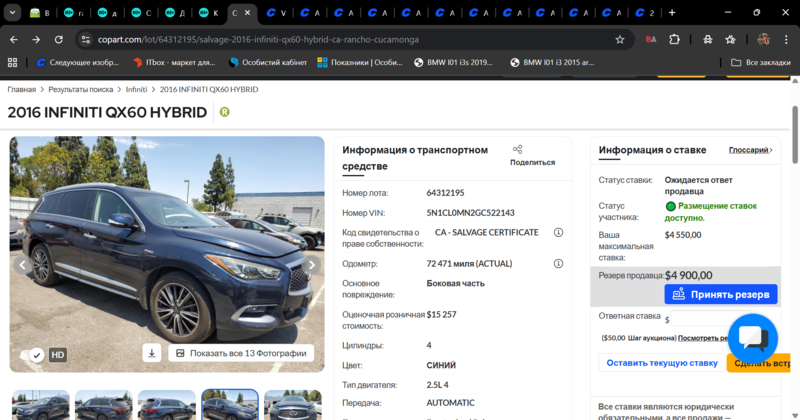Click page vertical scrollbar thumb
800x420 pixels.
[794, 135]
